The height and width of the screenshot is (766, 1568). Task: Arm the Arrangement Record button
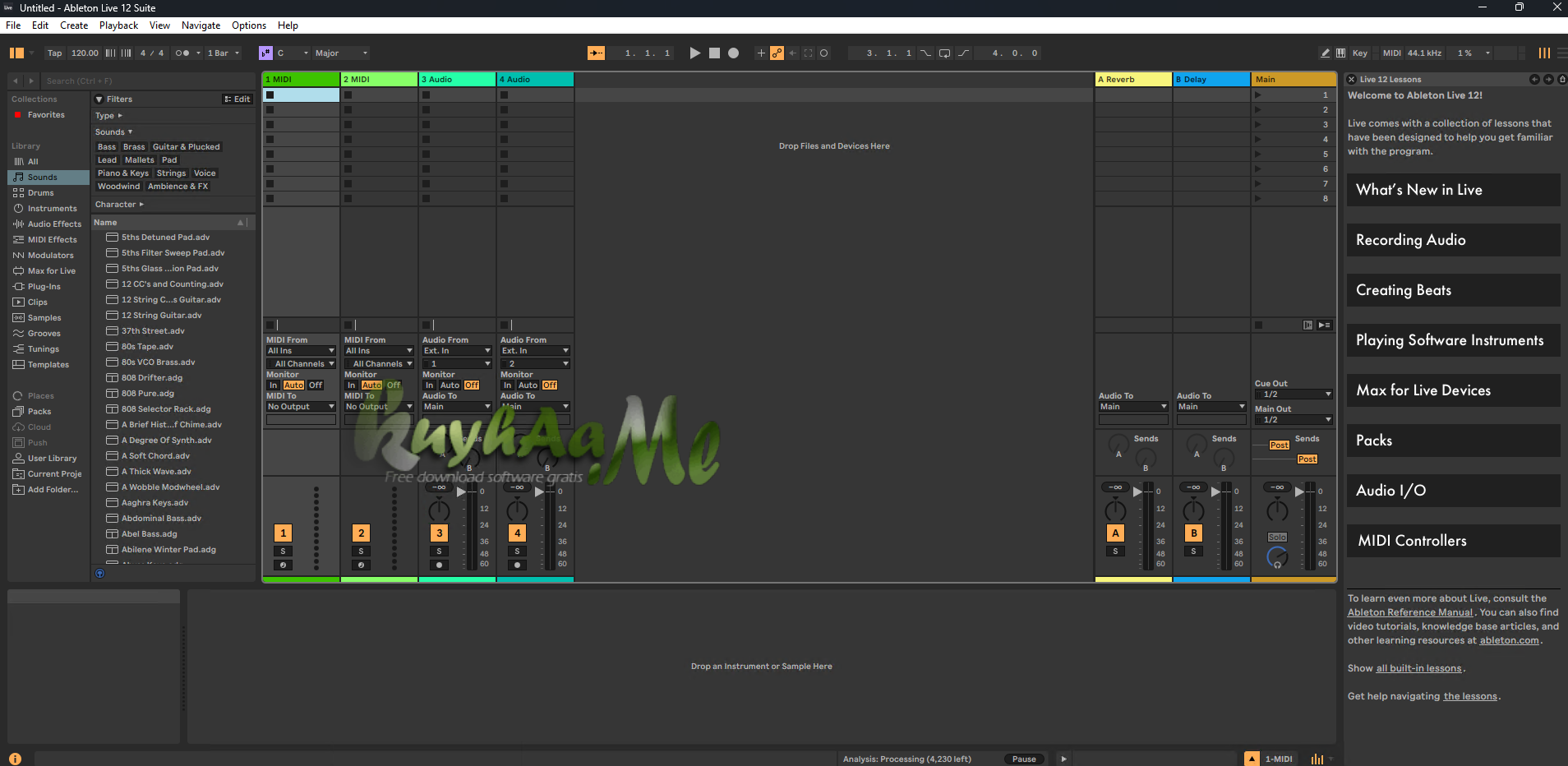[733, 53]
